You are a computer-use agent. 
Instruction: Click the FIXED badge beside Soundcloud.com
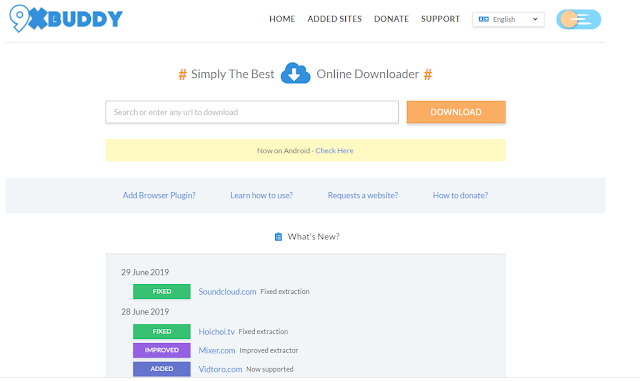click(162, 292)
